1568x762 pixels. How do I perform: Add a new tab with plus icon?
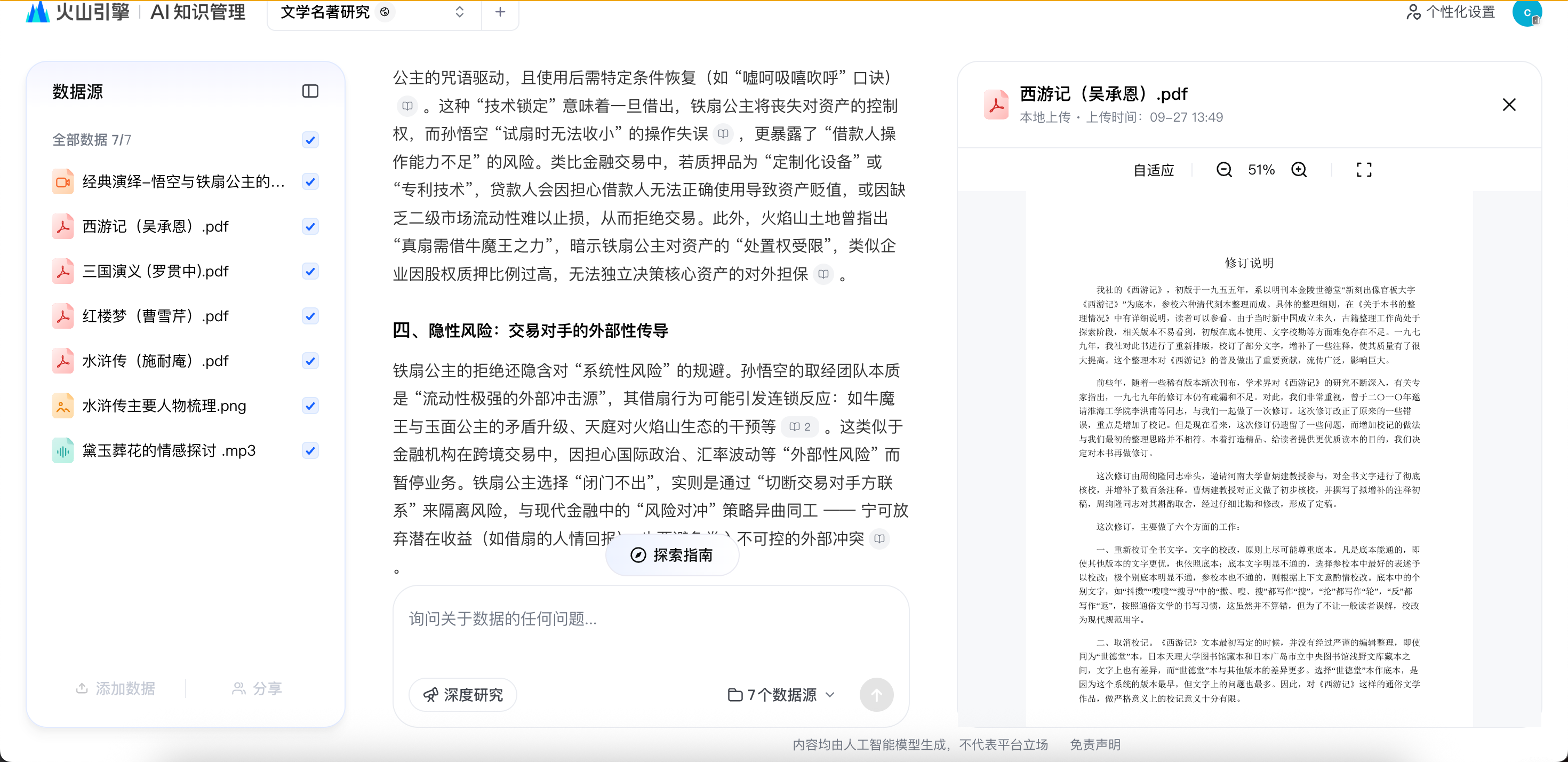point(500,12)
